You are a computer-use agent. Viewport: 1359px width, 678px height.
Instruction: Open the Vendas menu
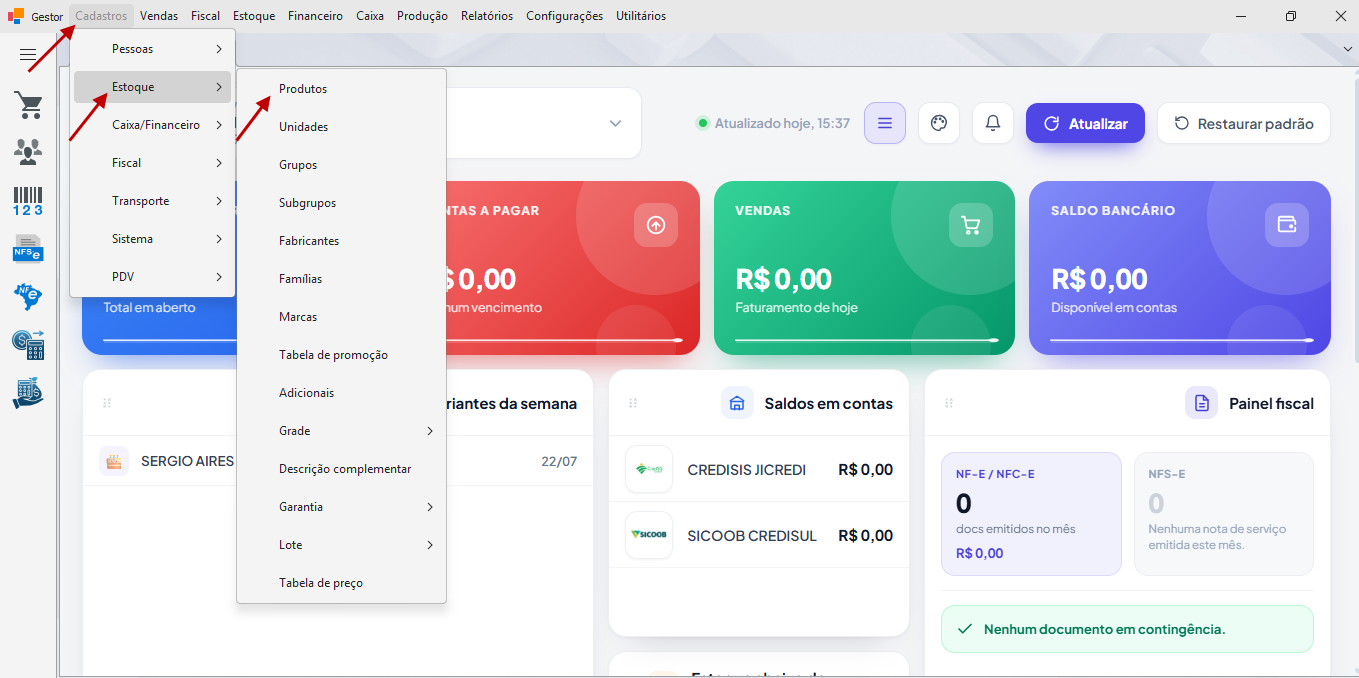point(159,16)
